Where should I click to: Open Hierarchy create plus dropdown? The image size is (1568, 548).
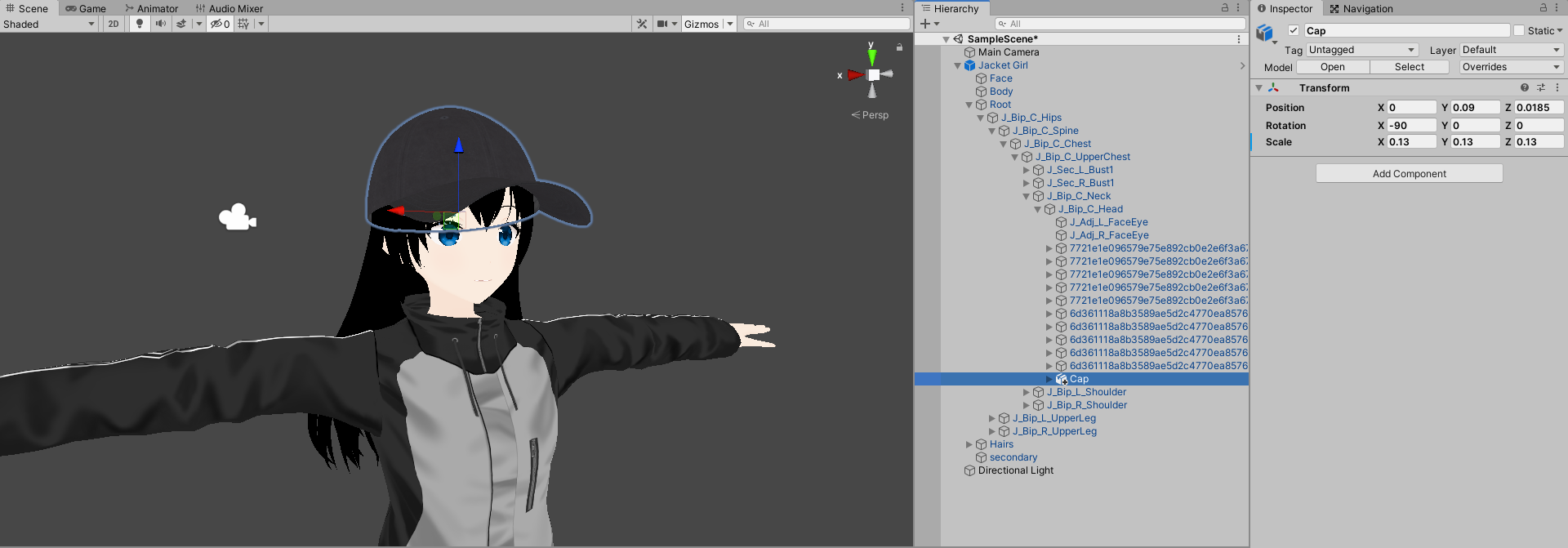coord(930,24)
